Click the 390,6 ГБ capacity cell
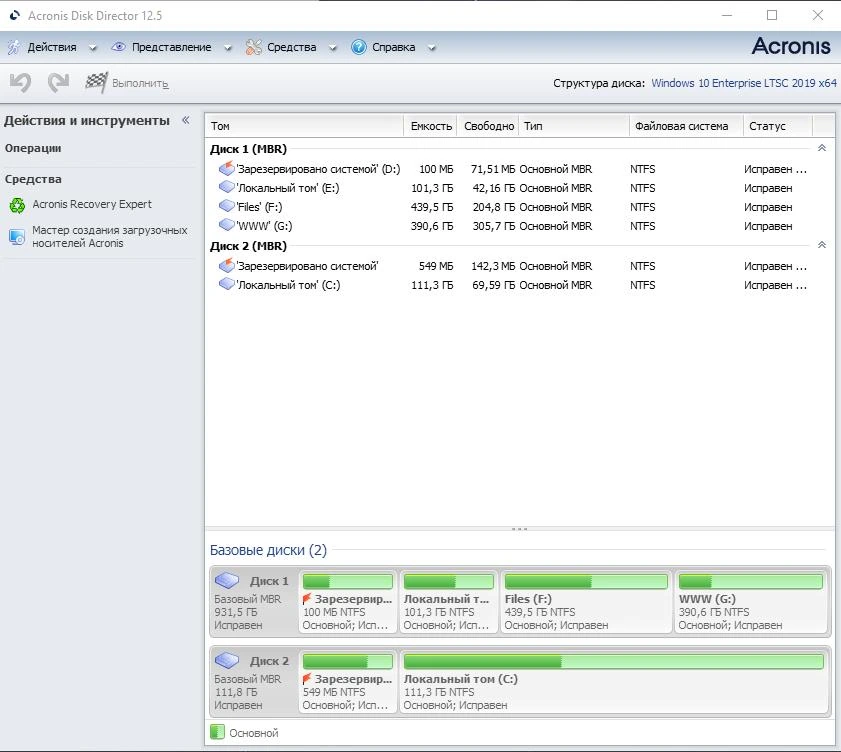This screenshot has height=752, width=841. point(432,226)
